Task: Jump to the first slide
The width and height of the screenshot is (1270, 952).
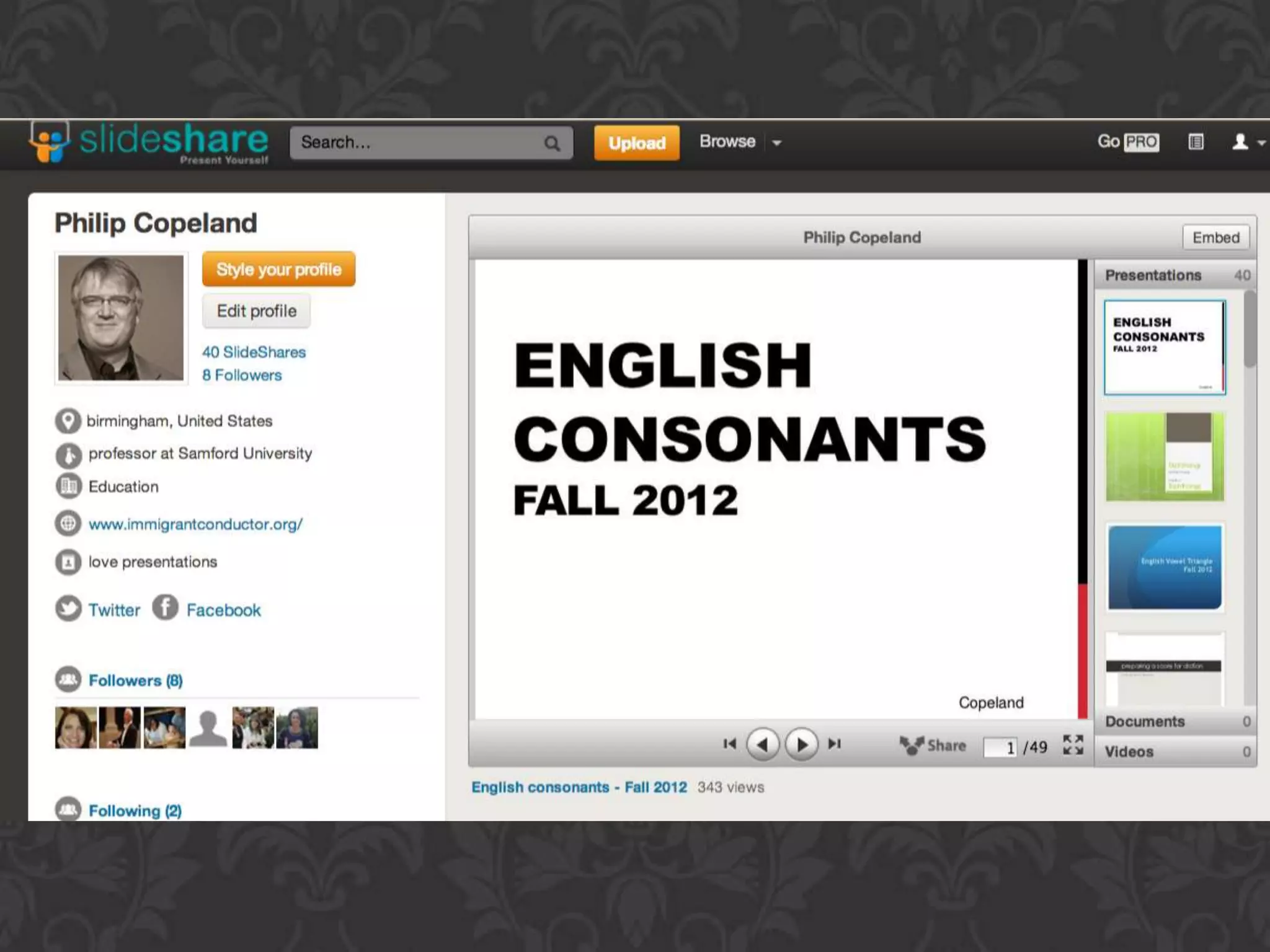Action: [x=730, y=744]
